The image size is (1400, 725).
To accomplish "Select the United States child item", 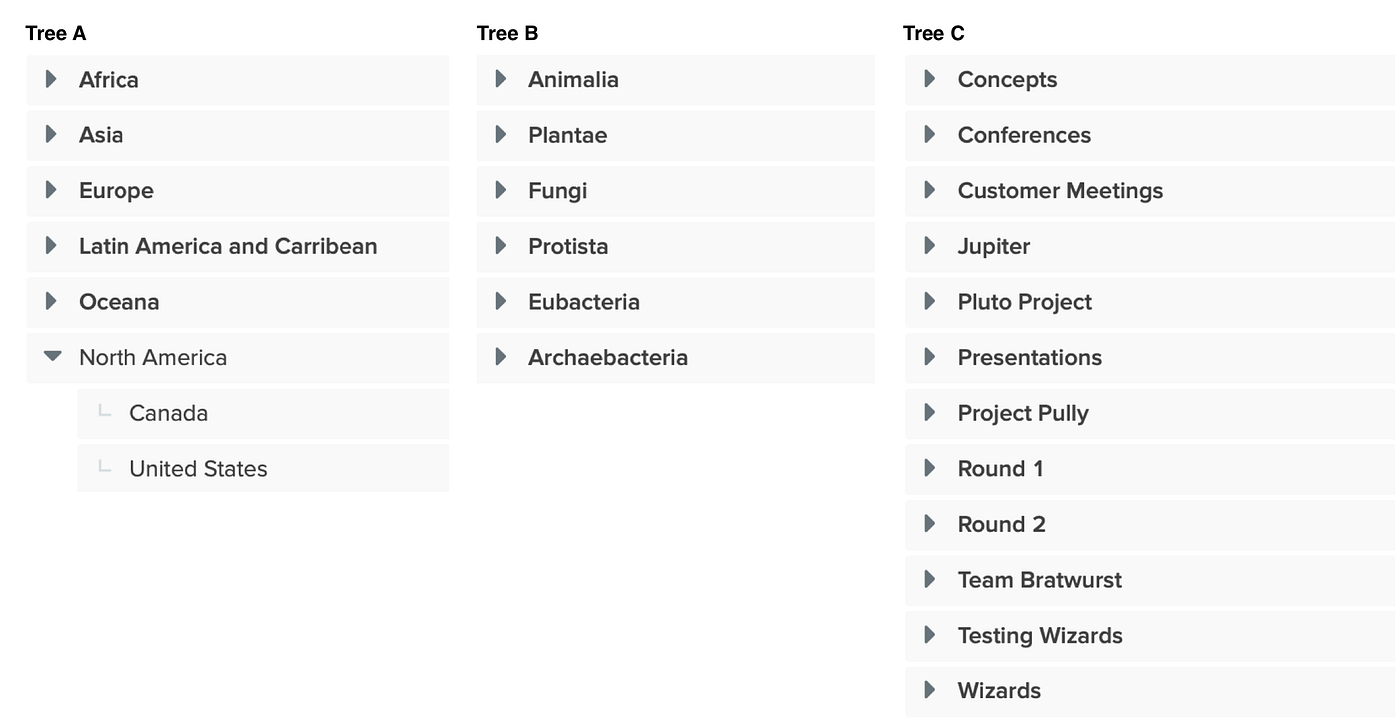I will (198, 469).
